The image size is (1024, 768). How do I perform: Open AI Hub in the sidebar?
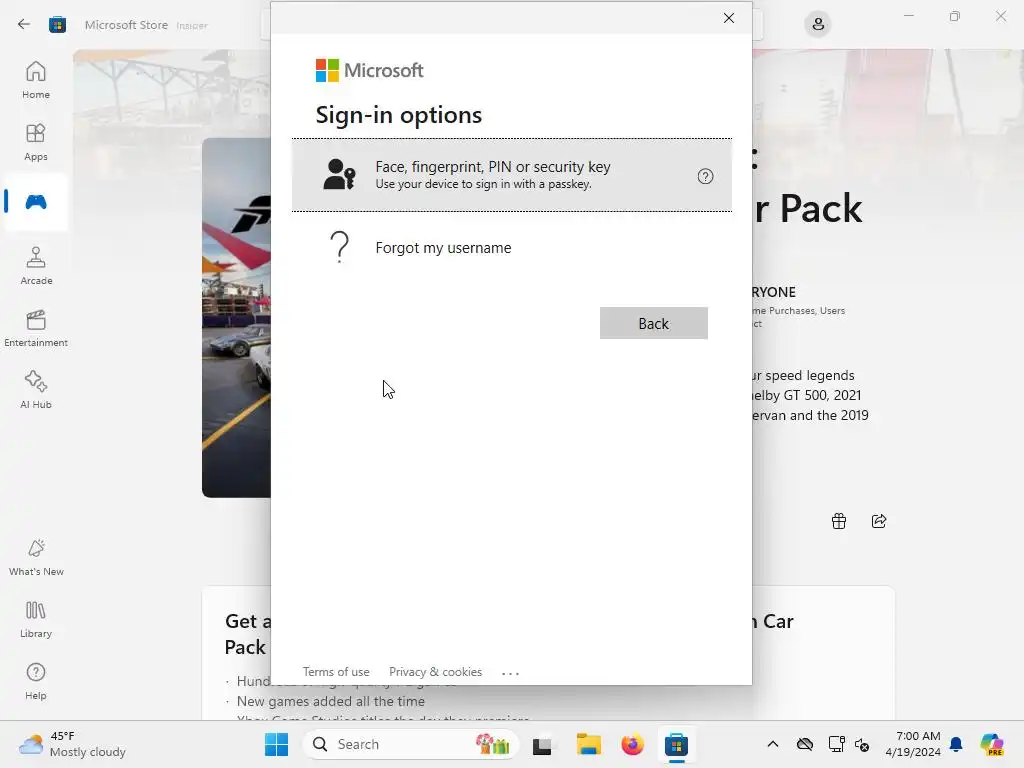click(x=36, y=390)
